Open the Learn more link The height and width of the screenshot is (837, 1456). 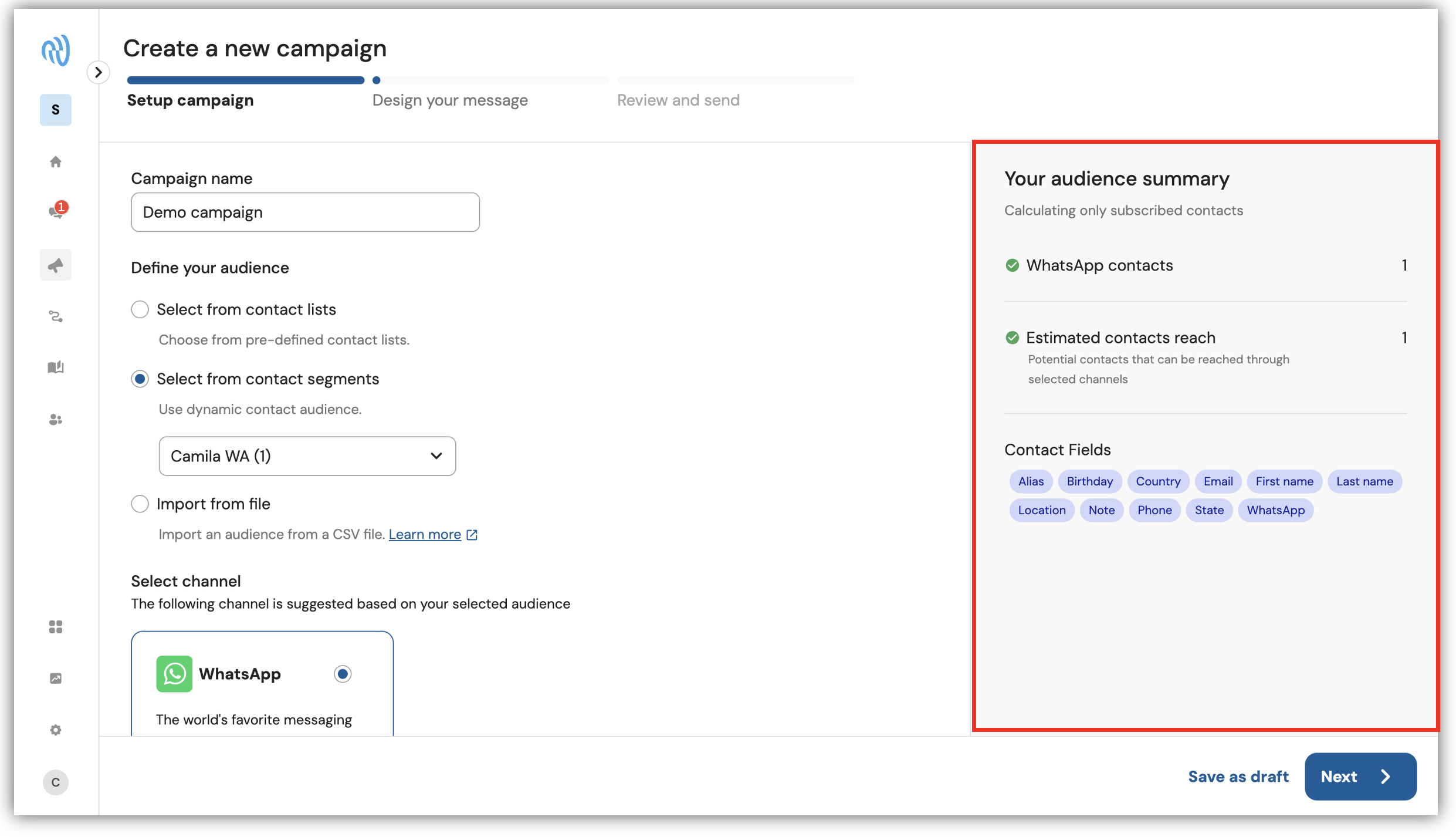(425, 534)
